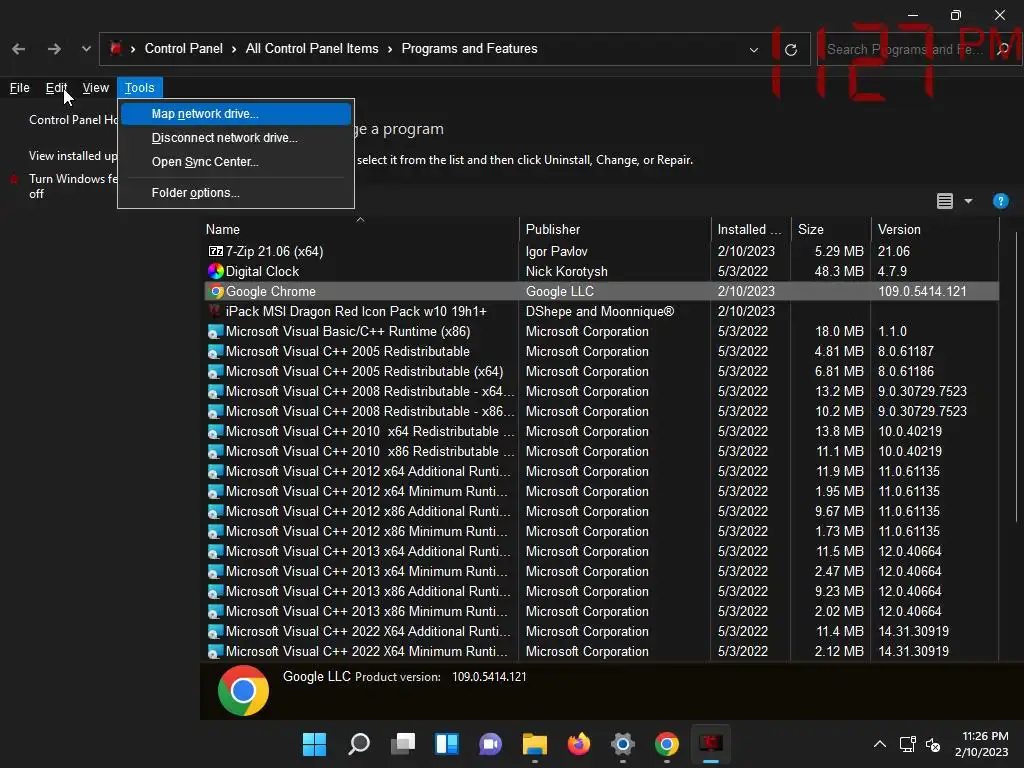Sort by Name column header
The image size is (1024, 768).
360,229
